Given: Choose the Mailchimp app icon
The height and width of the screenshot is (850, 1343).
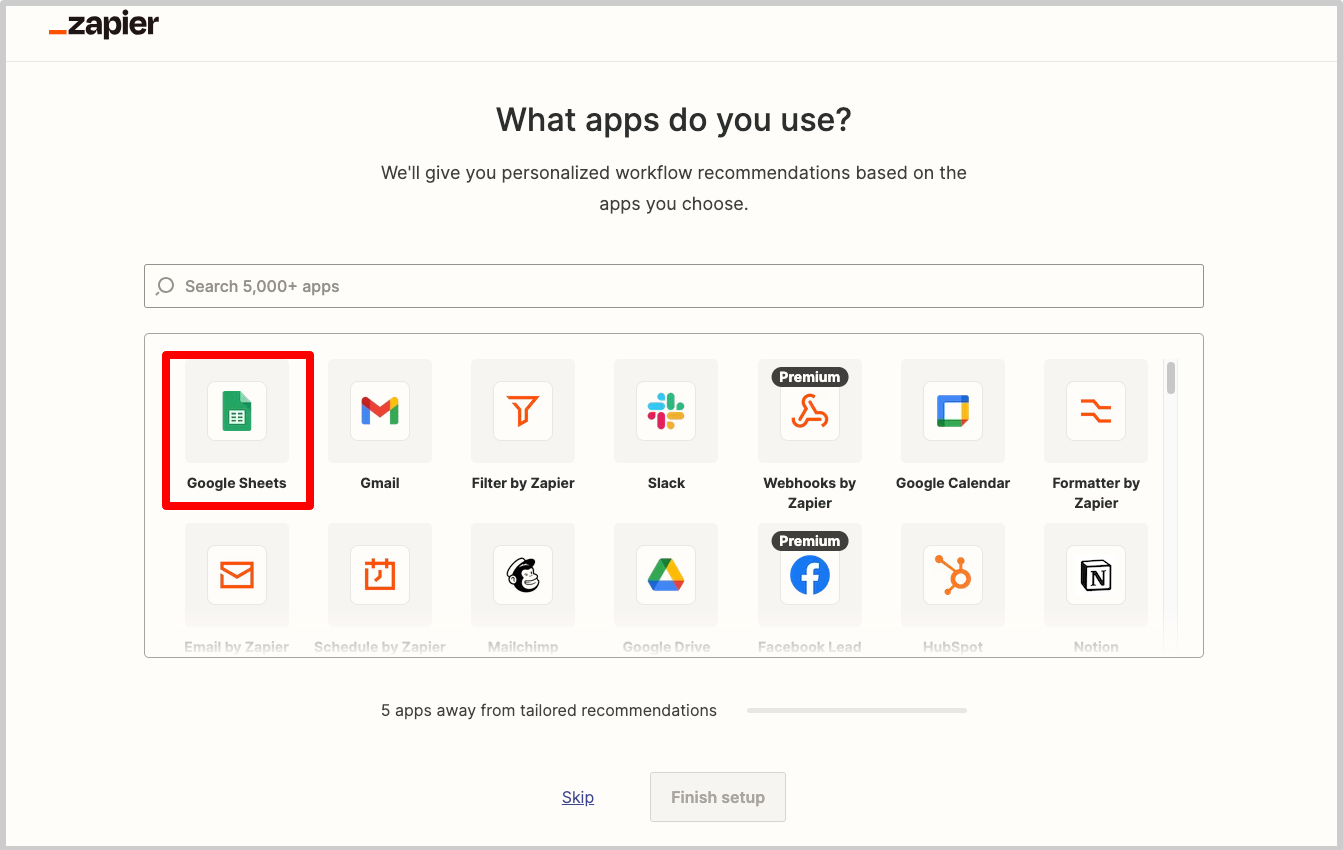Looking at the screenshot, I should point(523,575).
